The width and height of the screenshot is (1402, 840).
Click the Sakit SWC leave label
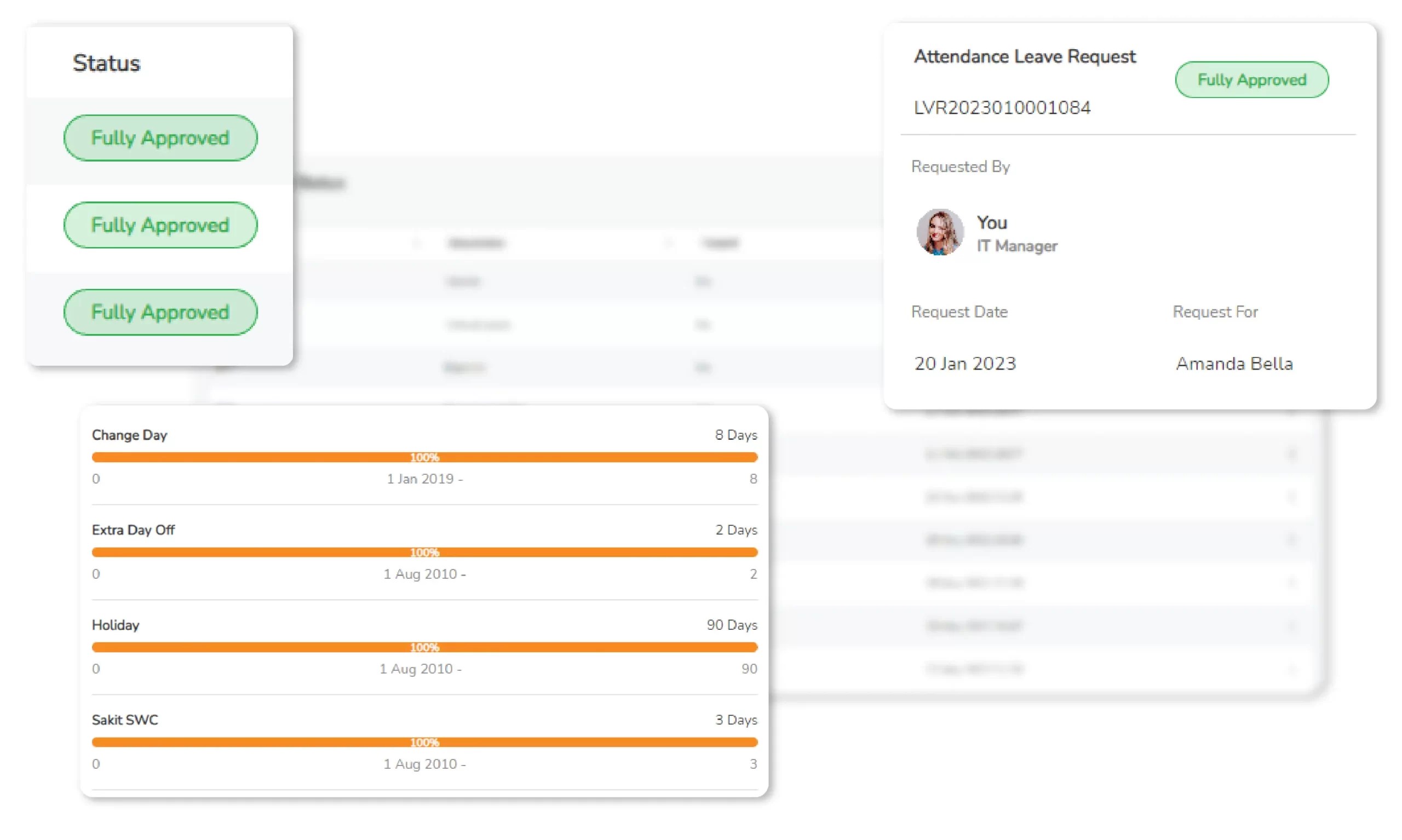(124, 720)
